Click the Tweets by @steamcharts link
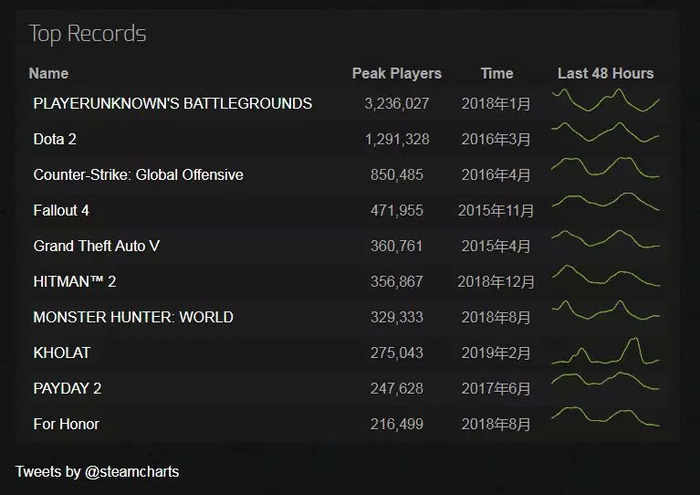 97,472
